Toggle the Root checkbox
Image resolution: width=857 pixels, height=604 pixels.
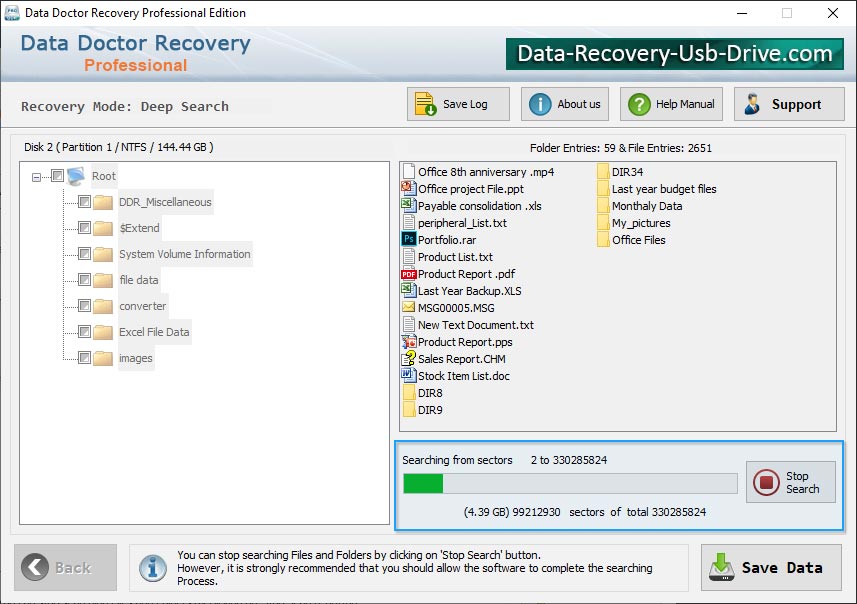(x=57, y=175)
